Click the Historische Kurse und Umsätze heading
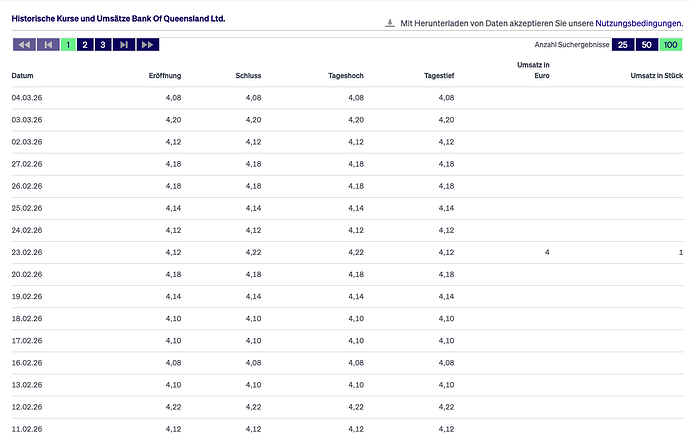This screenshot has width=690, height=439. [x=118, y=18]
